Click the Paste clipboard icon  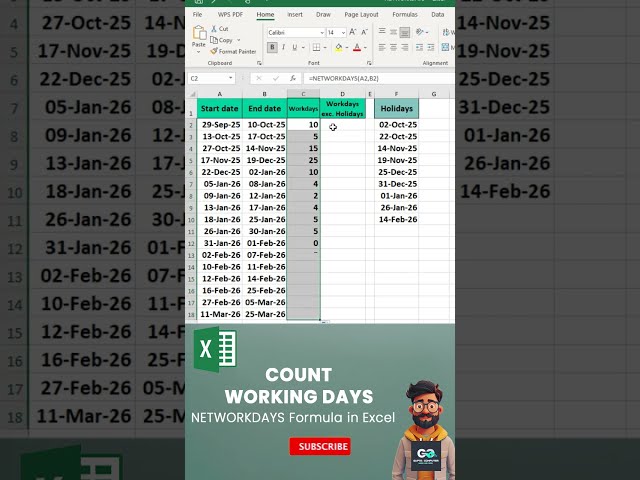(199, 33)
